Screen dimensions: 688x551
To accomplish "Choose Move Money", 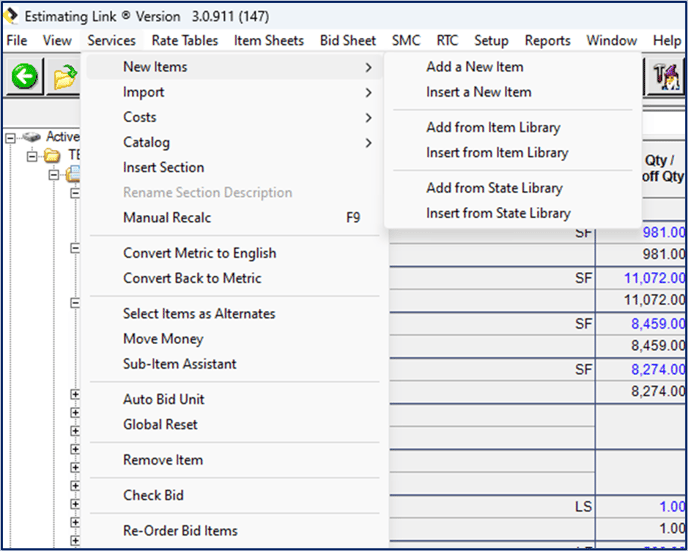I will click(234, 339).
